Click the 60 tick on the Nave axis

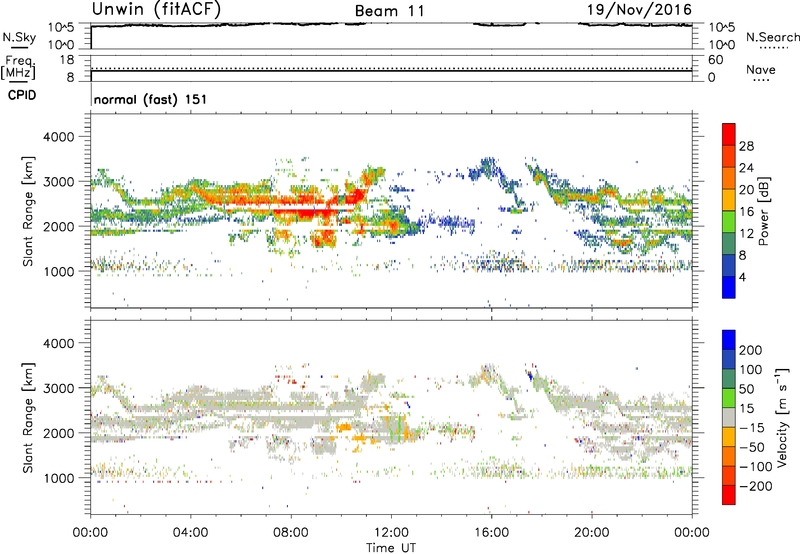716,60
